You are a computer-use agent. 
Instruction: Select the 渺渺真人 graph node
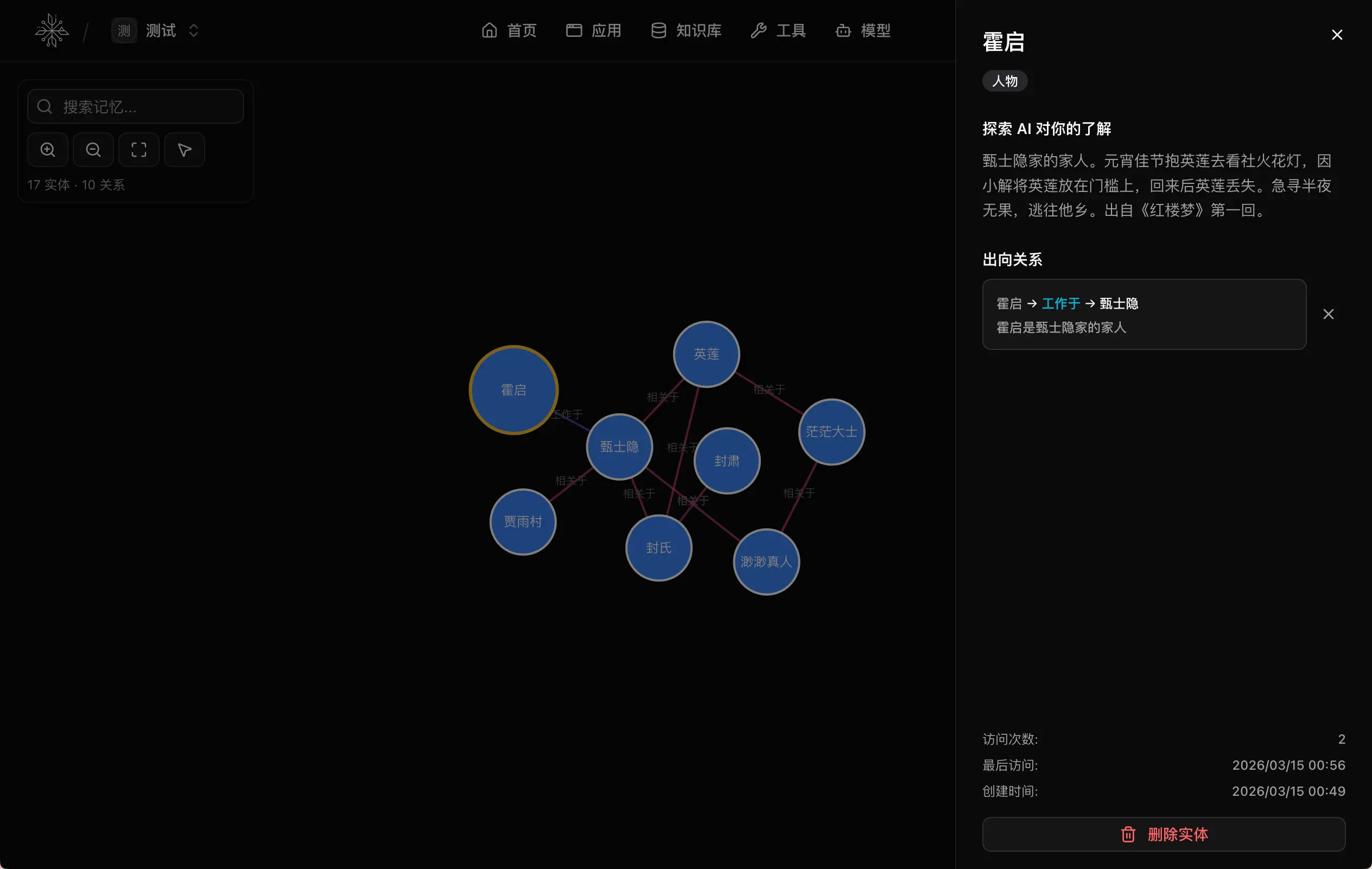766,562
